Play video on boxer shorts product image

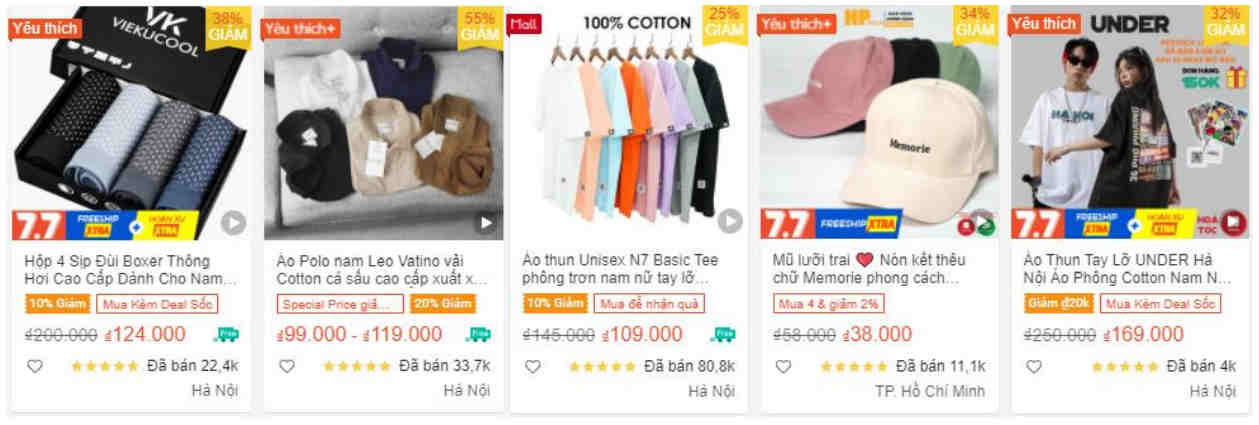tap(233, 222)
